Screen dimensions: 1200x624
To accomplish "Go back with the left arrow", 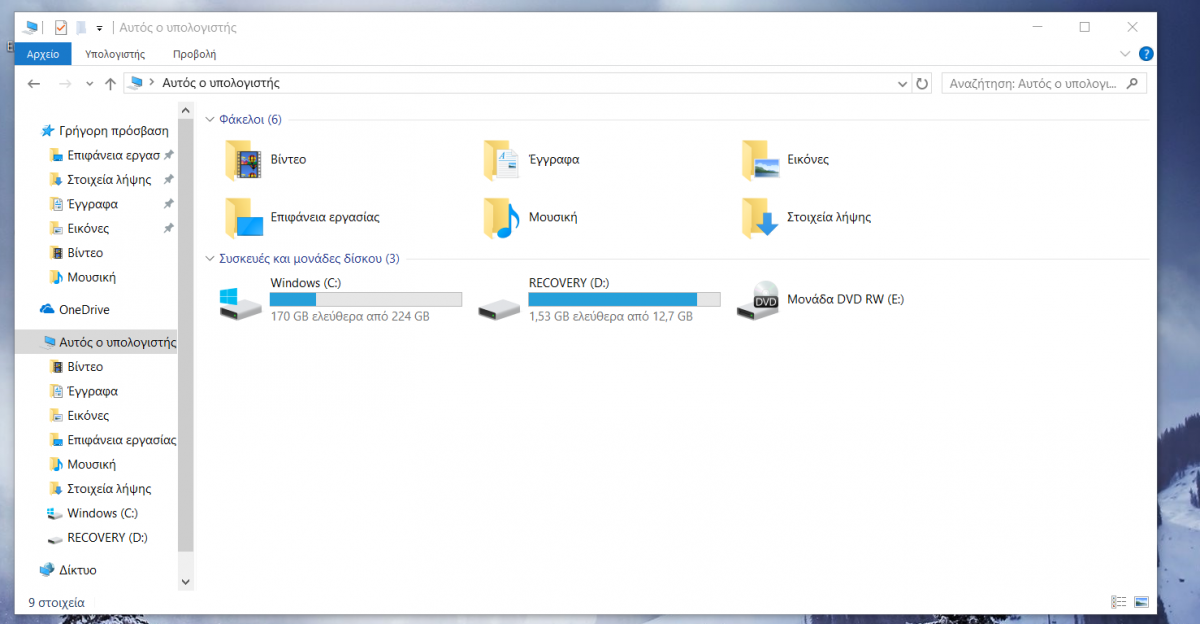I will (34, 84).
